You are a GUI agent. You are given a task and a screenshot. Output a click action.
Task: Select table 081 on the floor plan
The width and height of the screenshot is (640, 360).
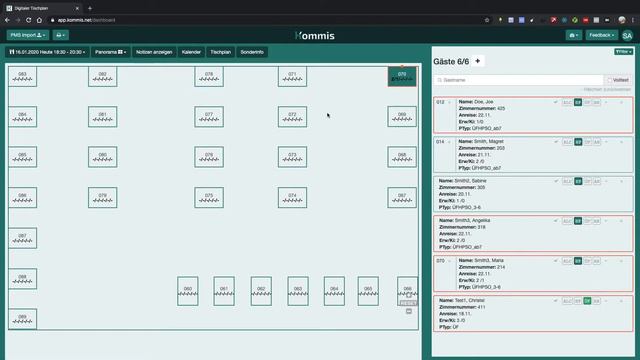102,117
